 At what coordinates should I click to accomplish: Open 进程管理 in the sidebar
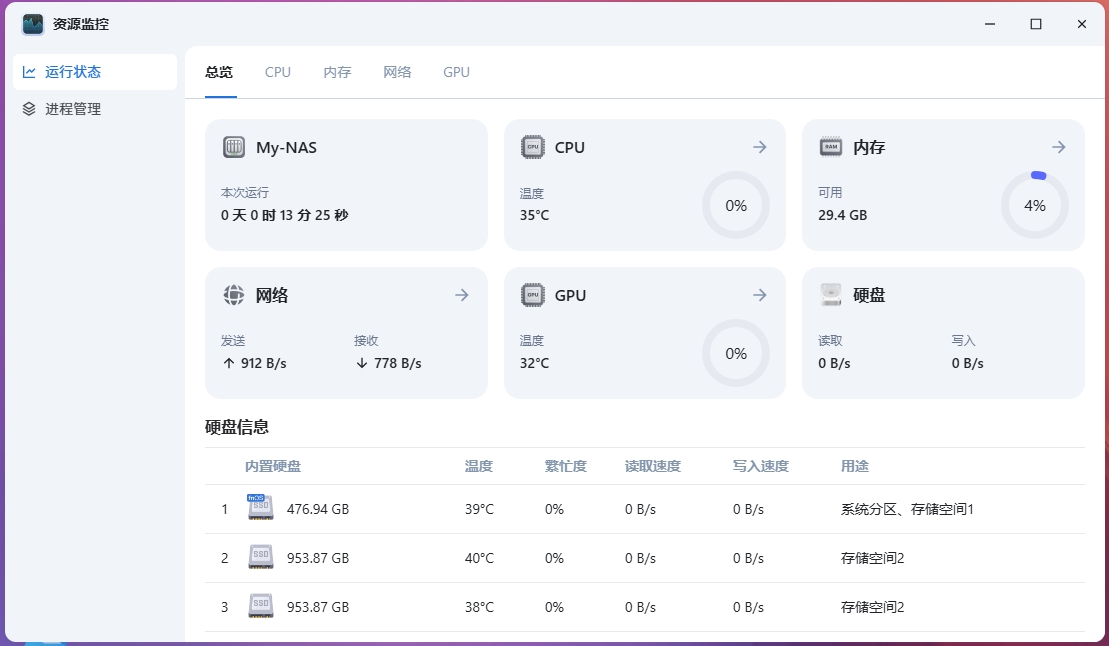(x=73, y=109)
